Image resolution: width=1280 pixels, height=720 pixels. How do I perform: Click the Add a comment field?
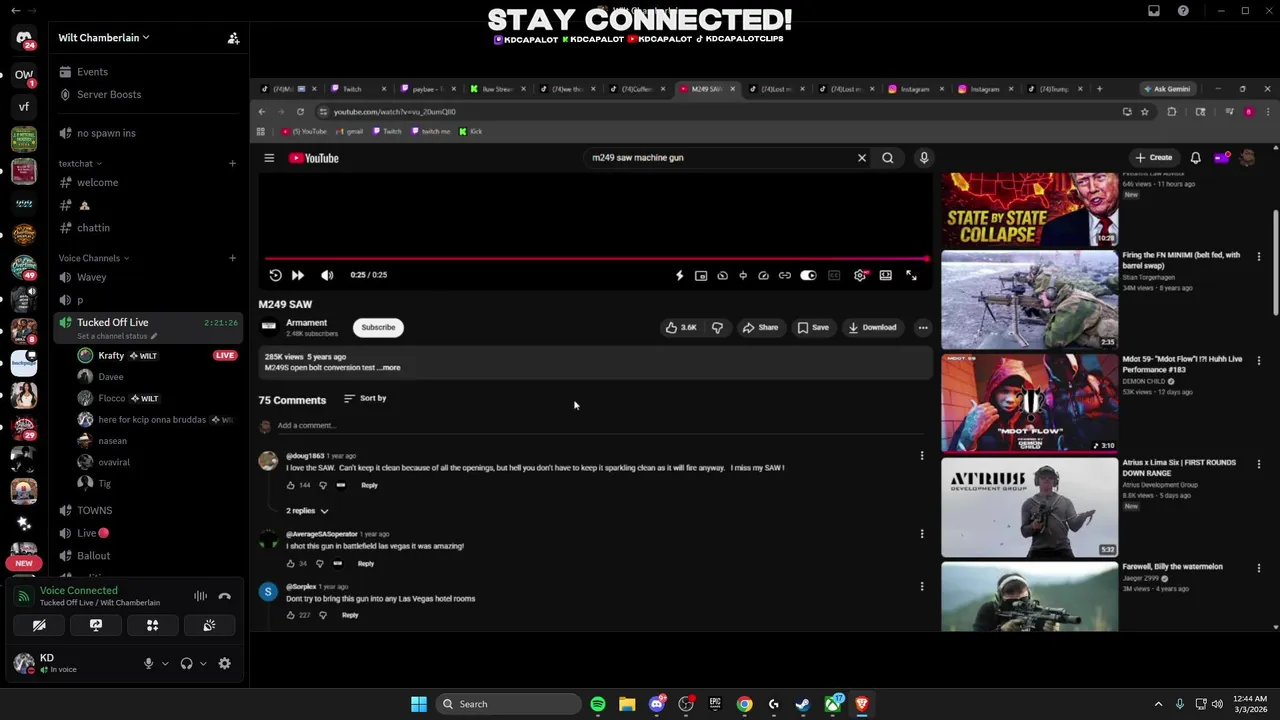pos(599,426)
